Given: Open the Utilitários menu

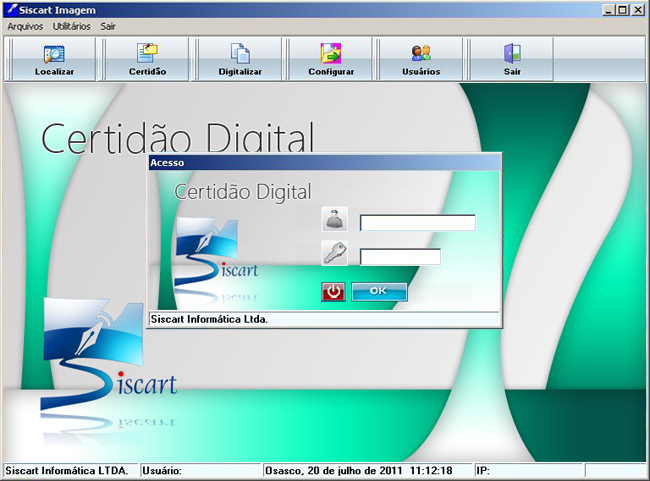Looking at the screenshot, I should click(71, 27).
